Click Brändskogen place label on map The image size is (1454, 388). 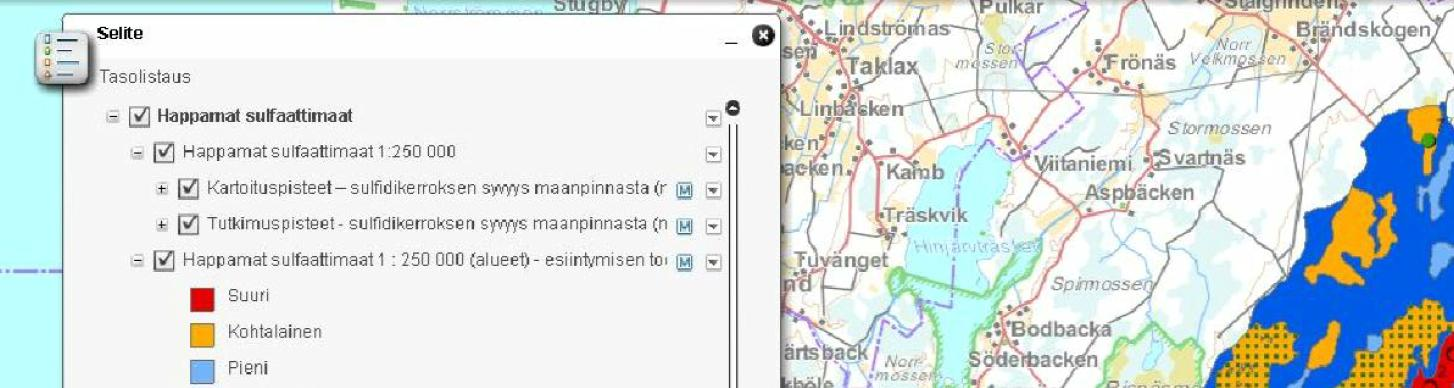click(x=1363, y=30)
